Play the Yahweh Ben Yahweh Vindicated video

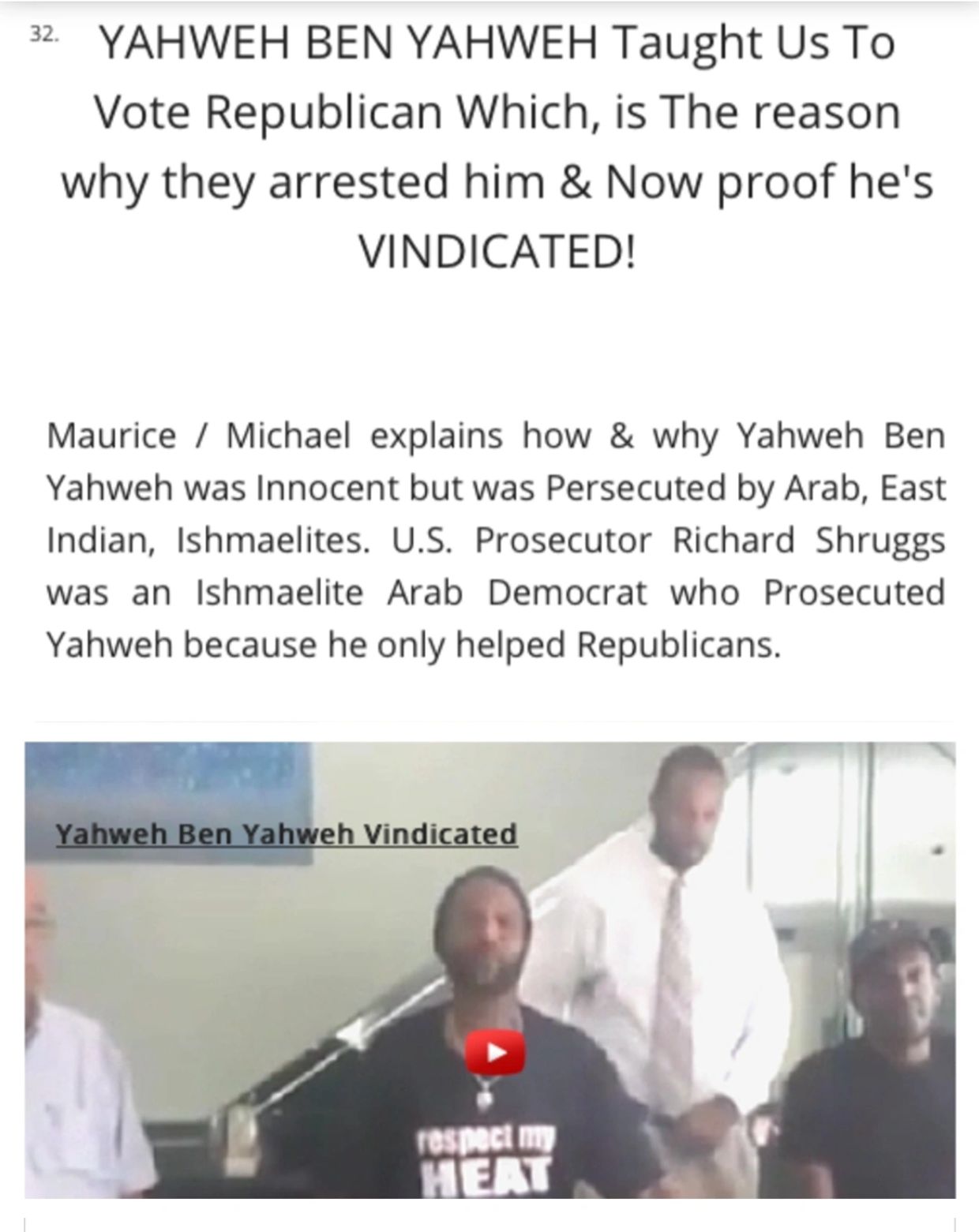[495, 1051]
